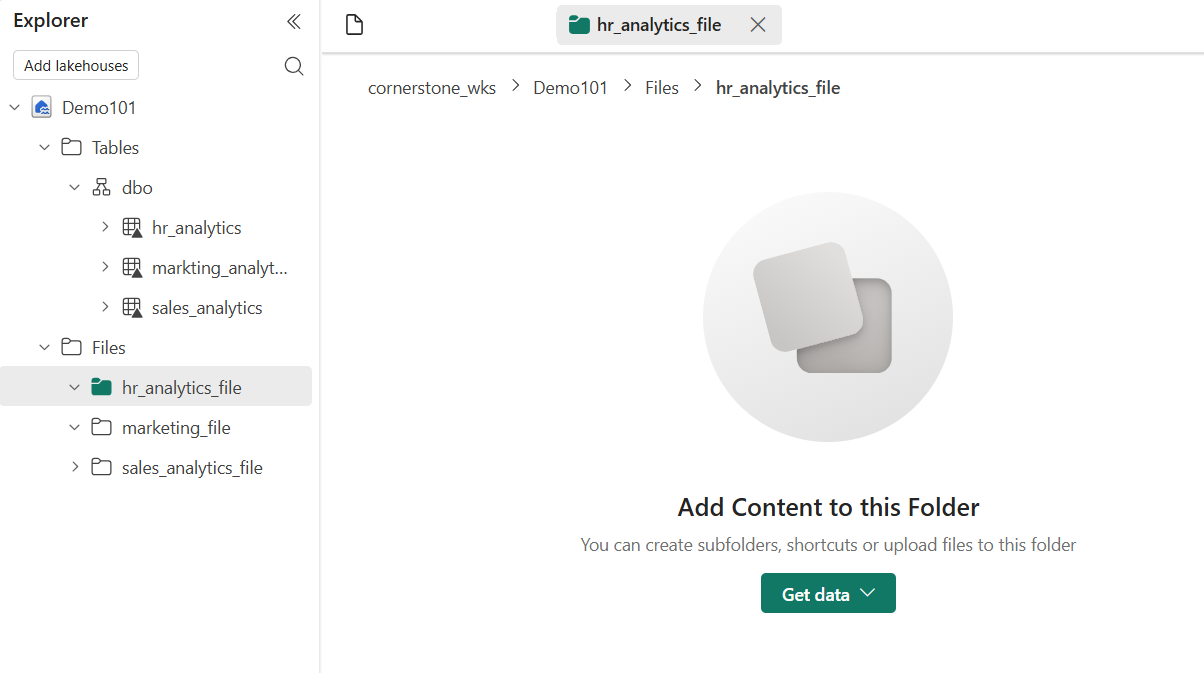Click the hr_analytics table icon
The width and height of the screenshot is (1204, 673).
coord(132,228)
